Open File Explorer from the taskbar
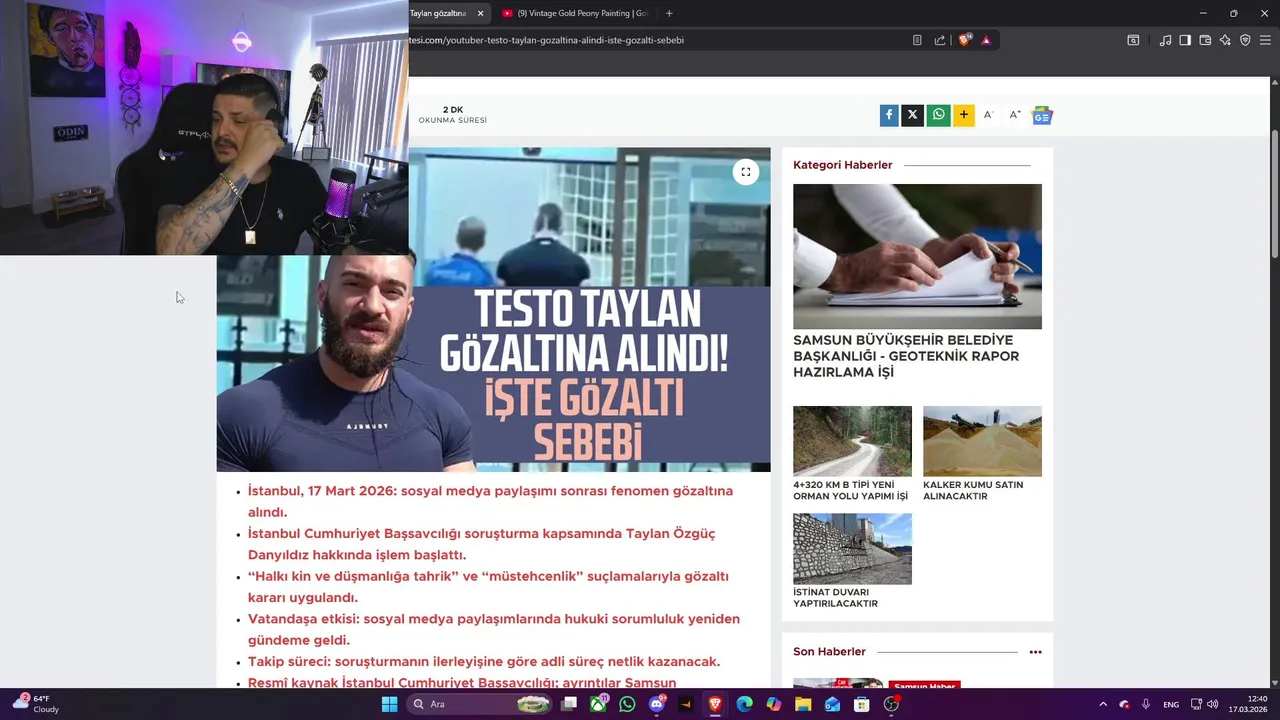The width and height of the screenshot is (1280, 720). (x=803, y=704)
